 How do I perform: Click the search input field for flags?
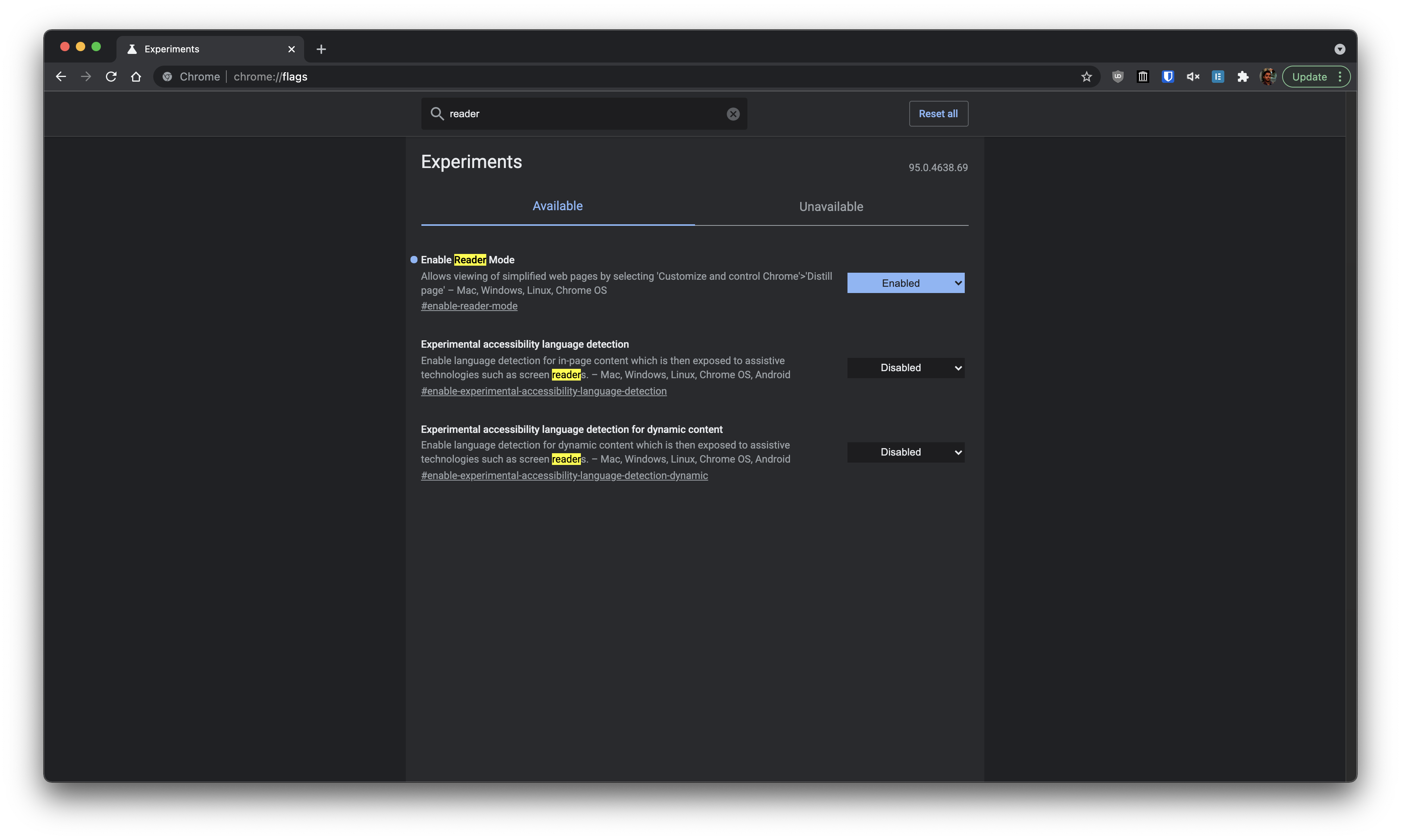pyautogui.click(x=583, y=113)
